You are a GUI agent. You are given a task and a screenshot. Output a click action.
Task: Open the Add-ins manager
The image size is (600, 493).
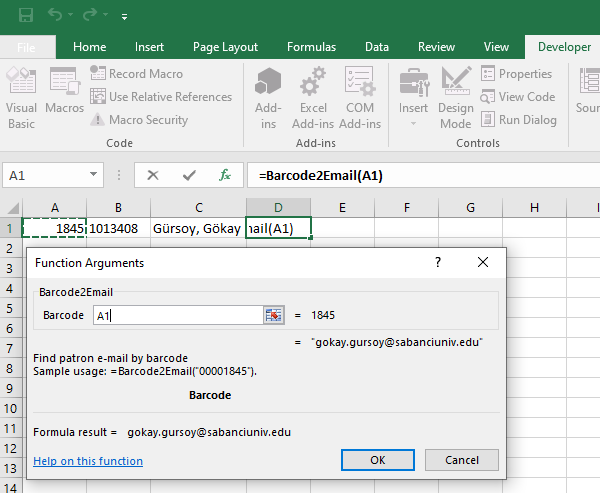[x=268, y=98]
